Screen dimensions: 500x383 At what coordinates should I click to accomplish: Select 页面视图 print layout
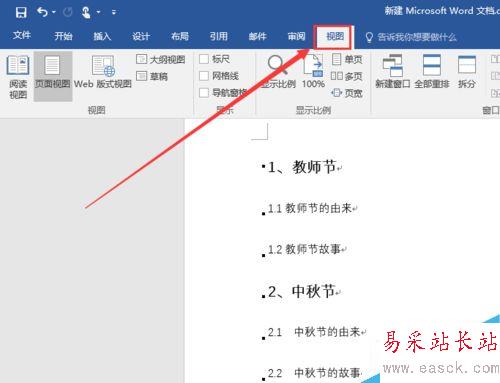53,75
